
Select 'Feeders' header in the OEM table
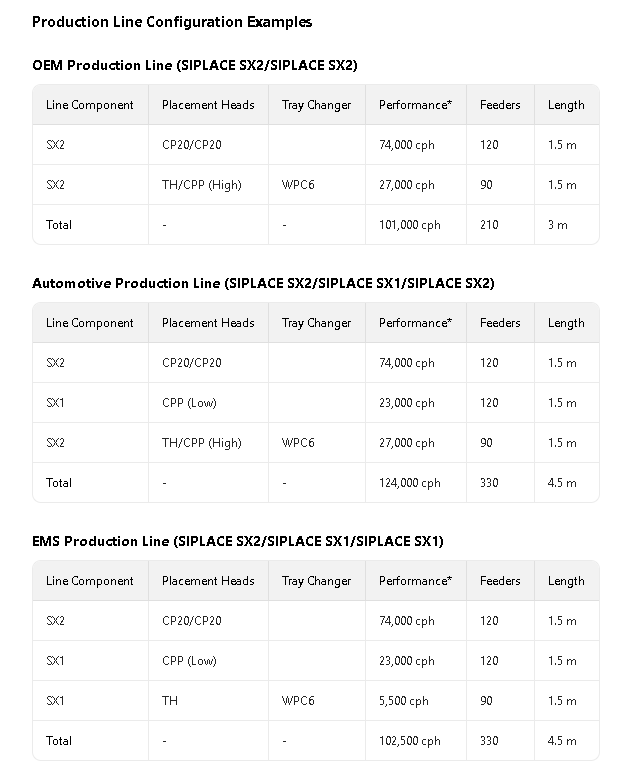pos(500,105)
